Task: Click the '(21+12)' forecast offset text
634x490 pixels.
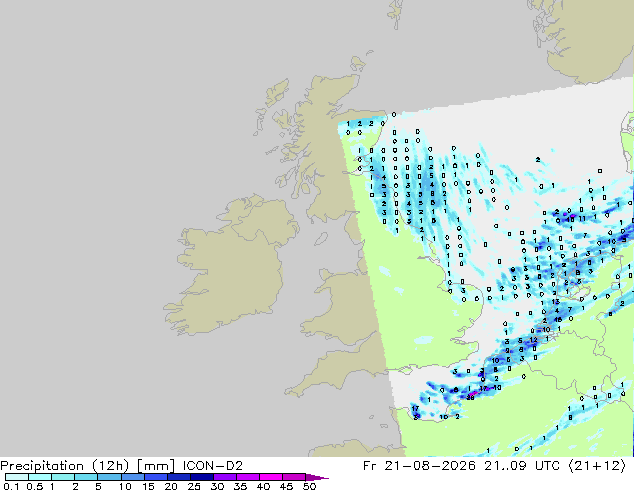Action: (597, 466)
